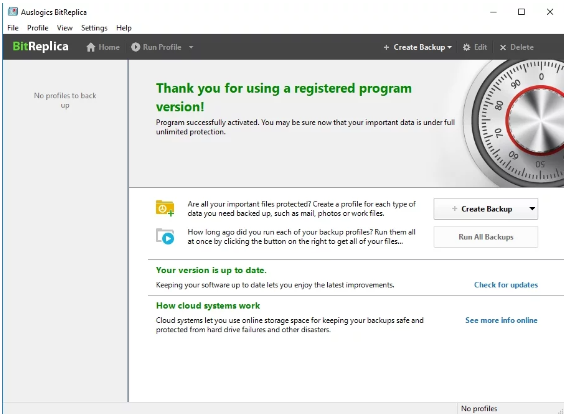
Task: Expand the Run Profile dropdown arrow
Action: pyautogui.click(x=191, y=48)
